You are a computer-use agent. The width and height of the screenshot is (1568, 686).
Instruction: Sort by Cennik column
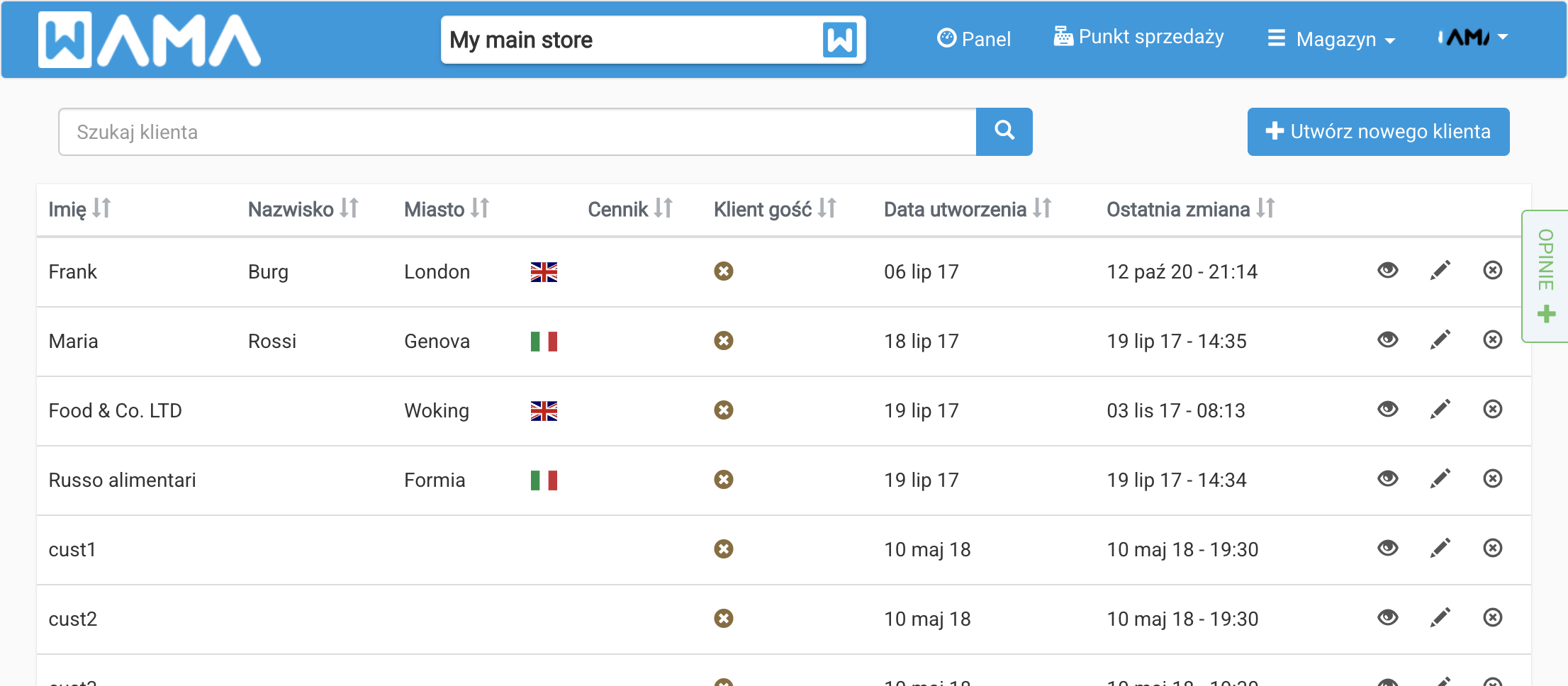tap(630, 209)
